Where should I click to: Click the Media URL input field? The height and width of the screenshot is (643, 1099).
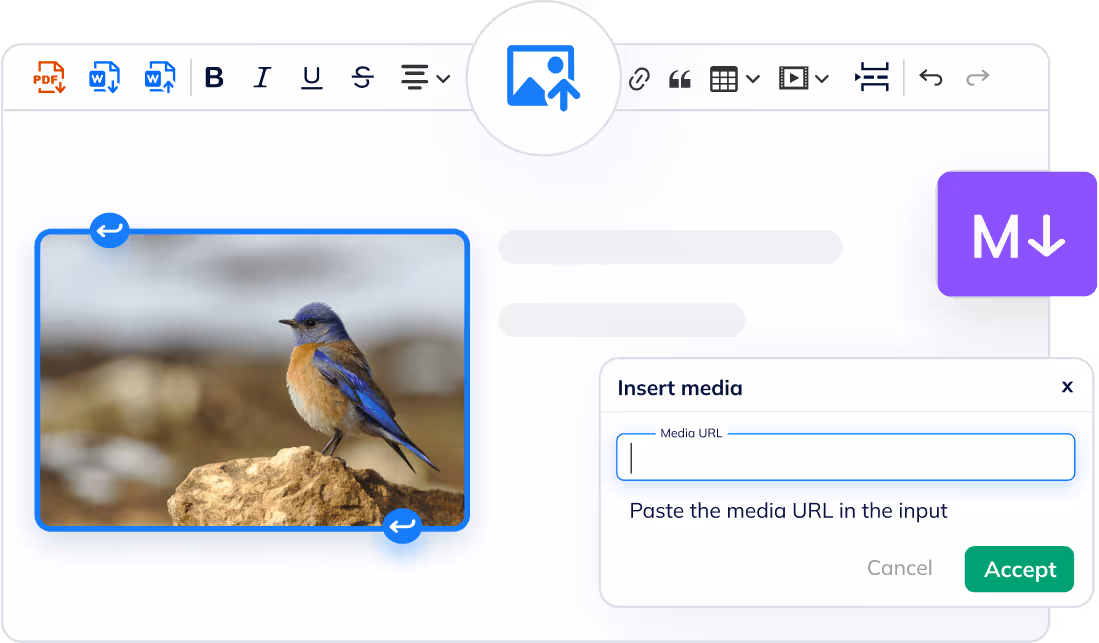[845, 458]
